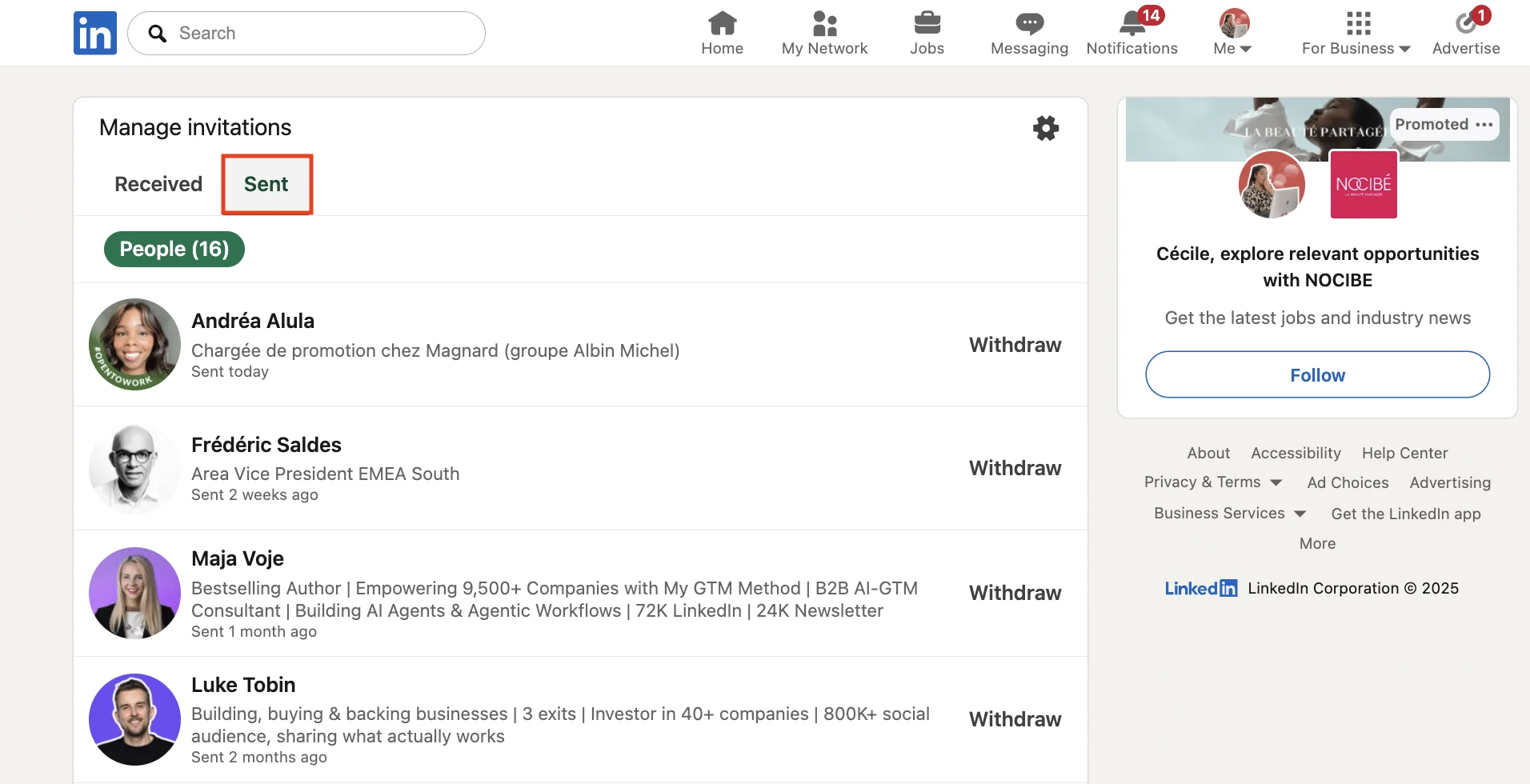Open the Jobs briefcase icon
This screenshot has height=784, width=1530.
[927, 23]
